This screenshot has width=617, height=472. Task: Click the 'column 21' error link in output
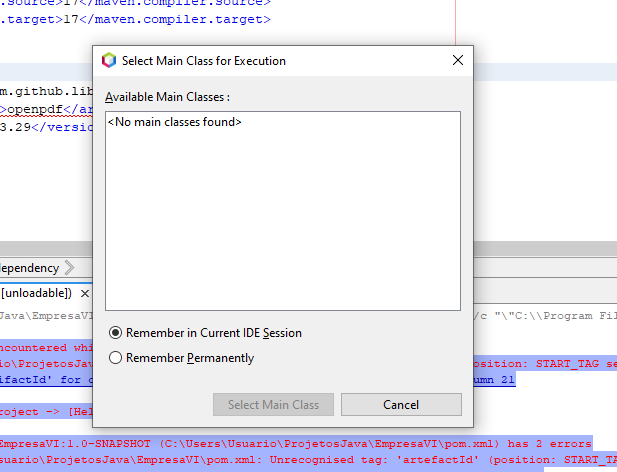494,380
